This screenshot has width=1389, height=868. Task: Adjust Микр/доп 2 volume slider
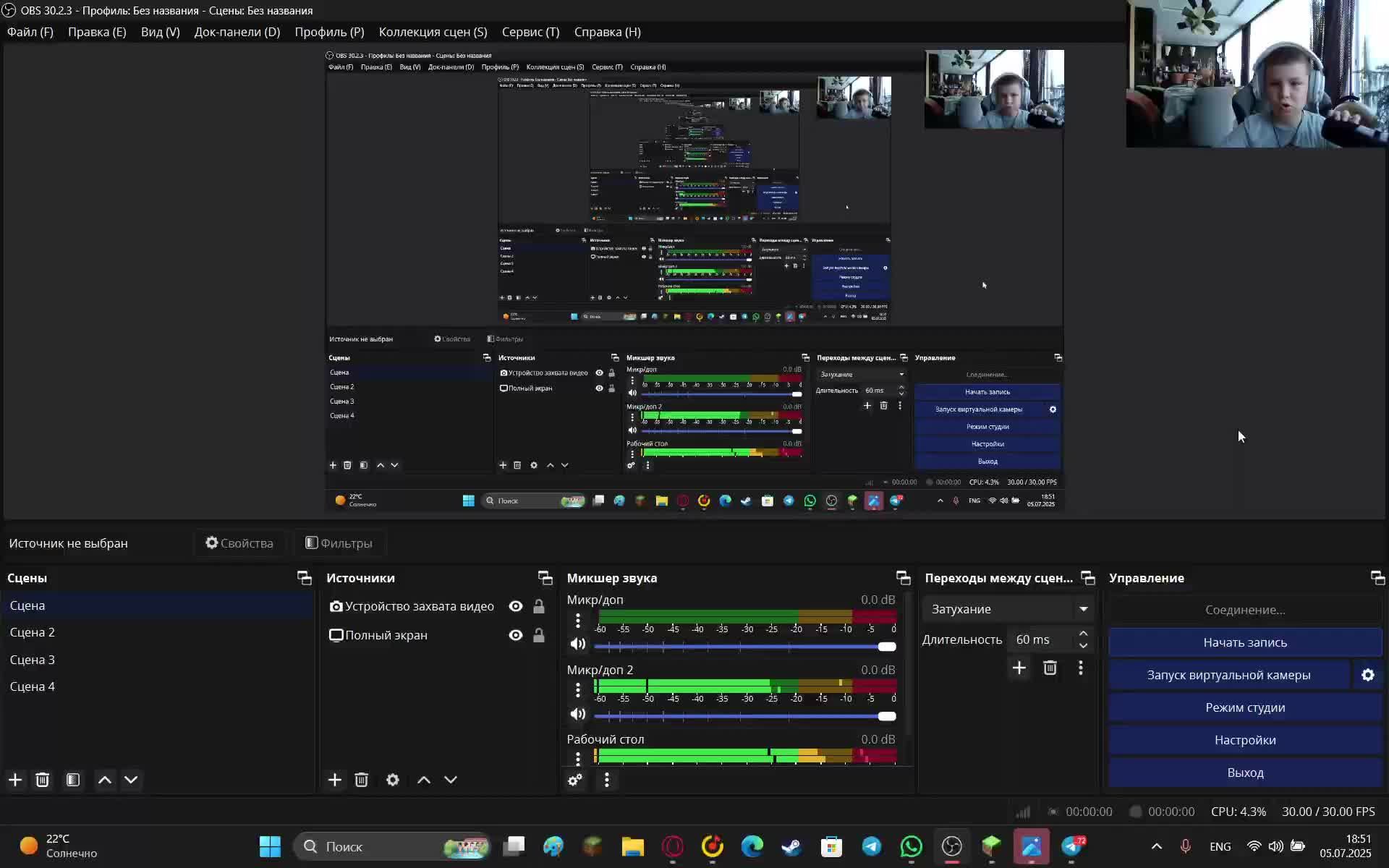tap(745, 716)
